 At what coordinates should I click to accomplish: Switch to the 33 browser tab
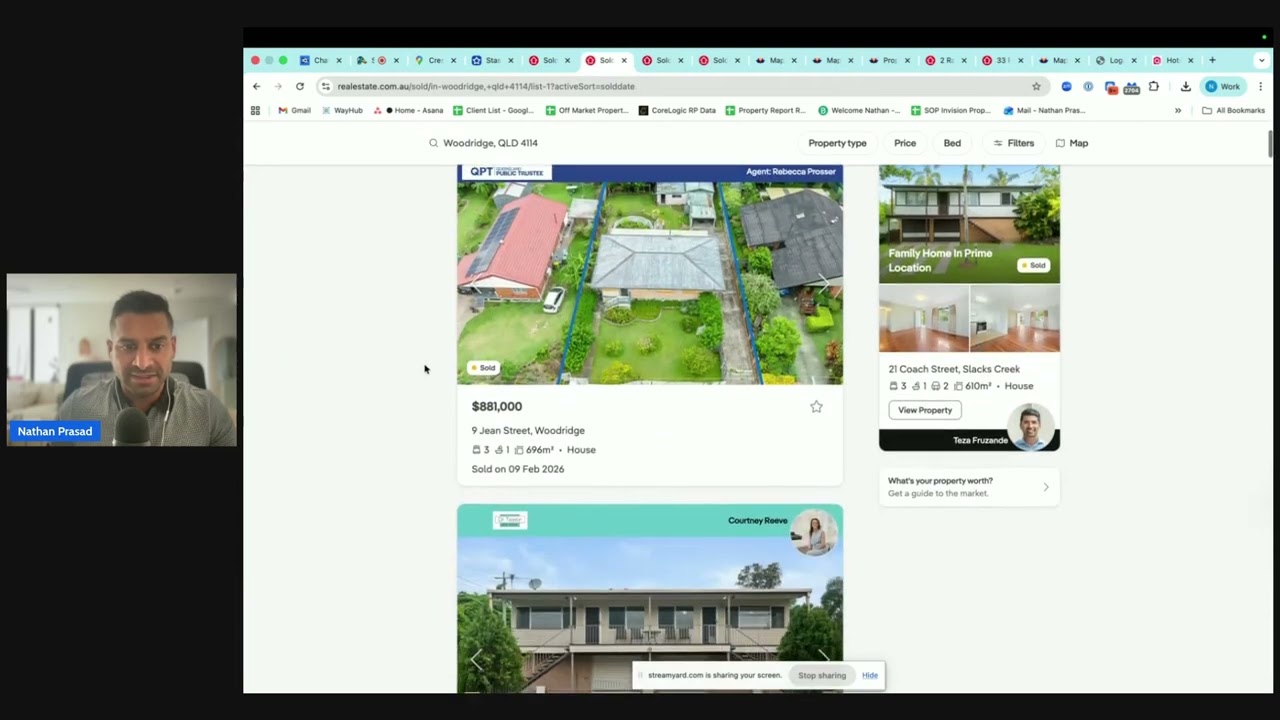(1003, 60)
